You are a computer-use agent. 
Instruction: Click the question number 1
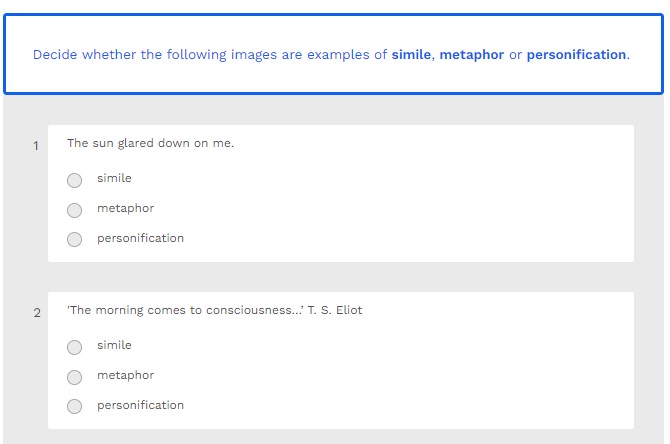36,146
